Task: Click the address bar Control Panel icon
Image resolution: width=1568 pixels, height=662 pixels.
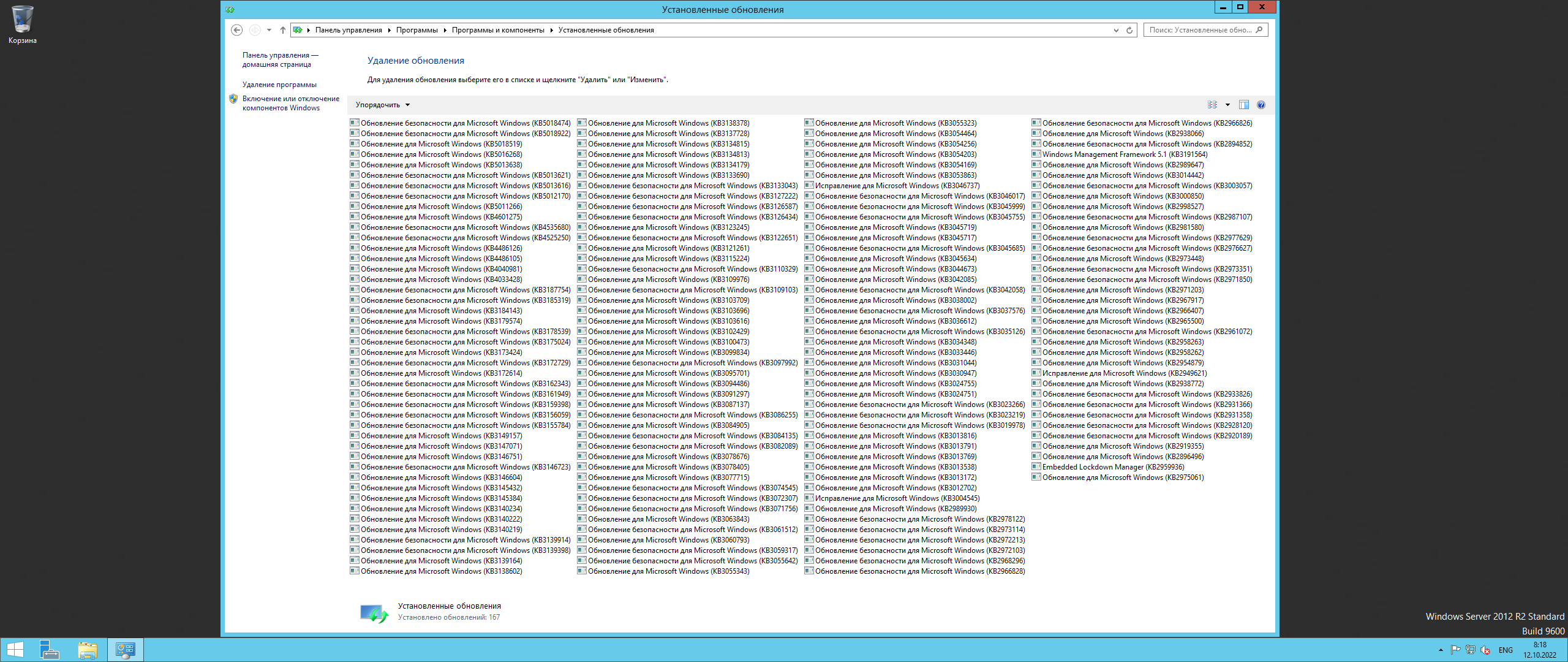Action: [x=298, y=30]
